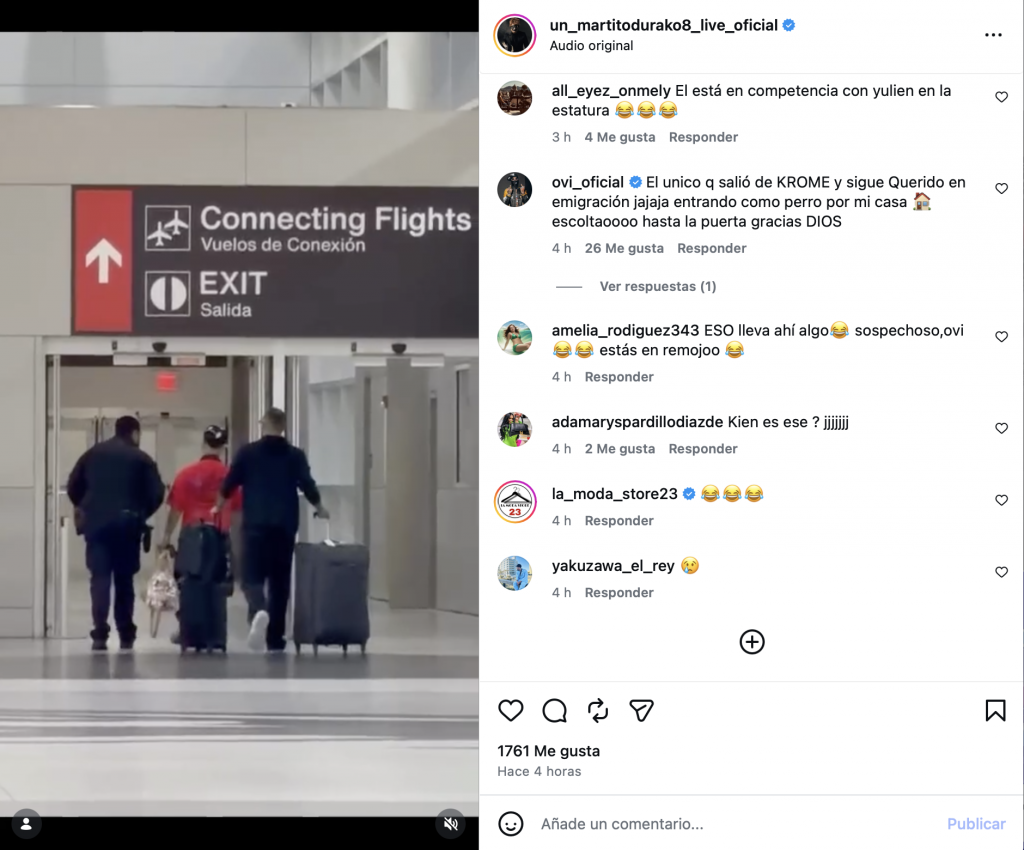Screen dimensions: 1024x850
Task: Unmute the video with the speaker icon
Action: 451,824
